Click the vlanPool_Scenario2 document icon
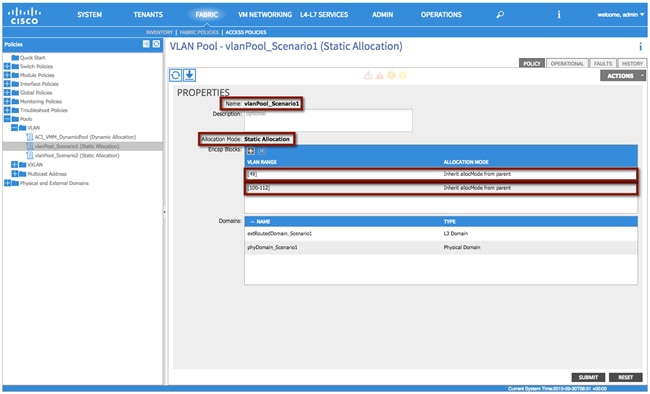The width and height of the screenshot is (650, 394). 29,156
